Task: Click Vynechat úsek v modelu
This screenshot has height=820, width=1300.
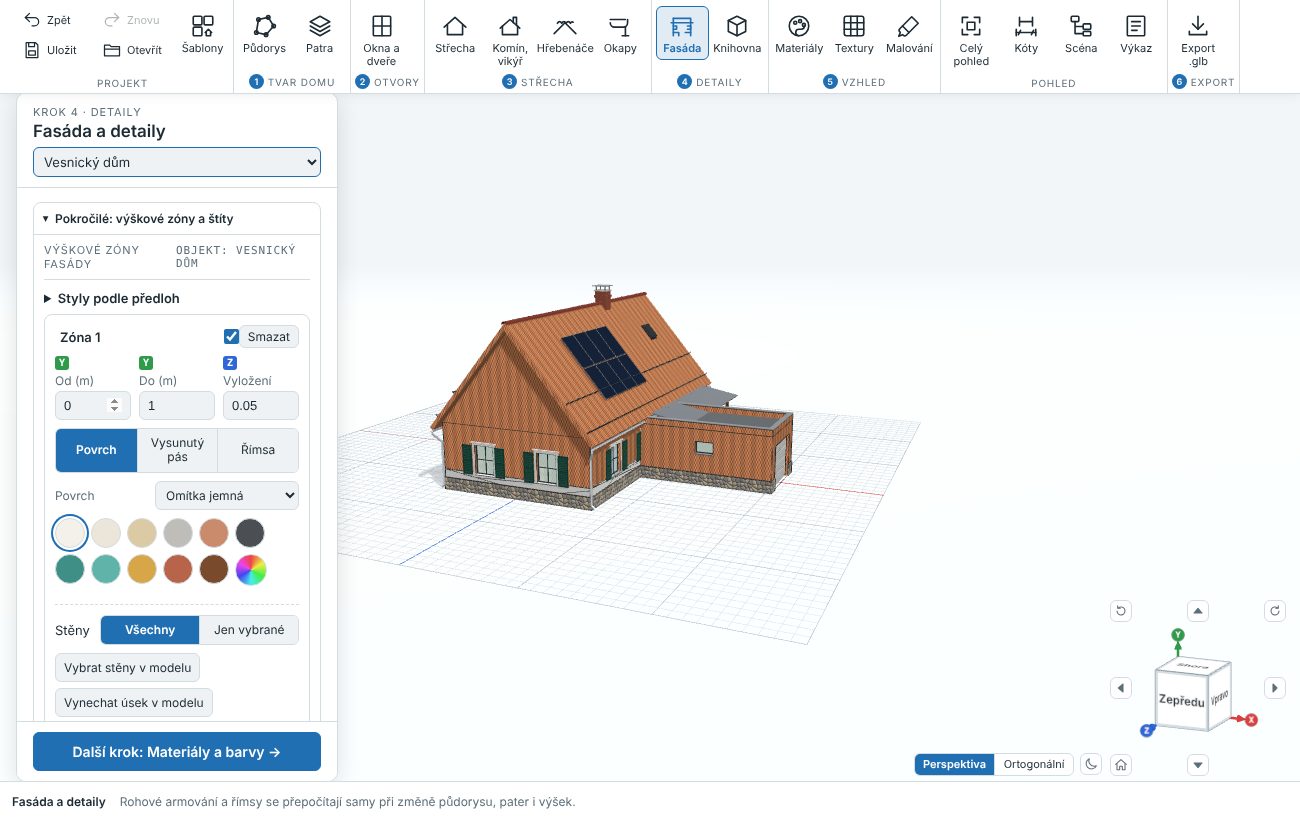Action: click(134, 703)
